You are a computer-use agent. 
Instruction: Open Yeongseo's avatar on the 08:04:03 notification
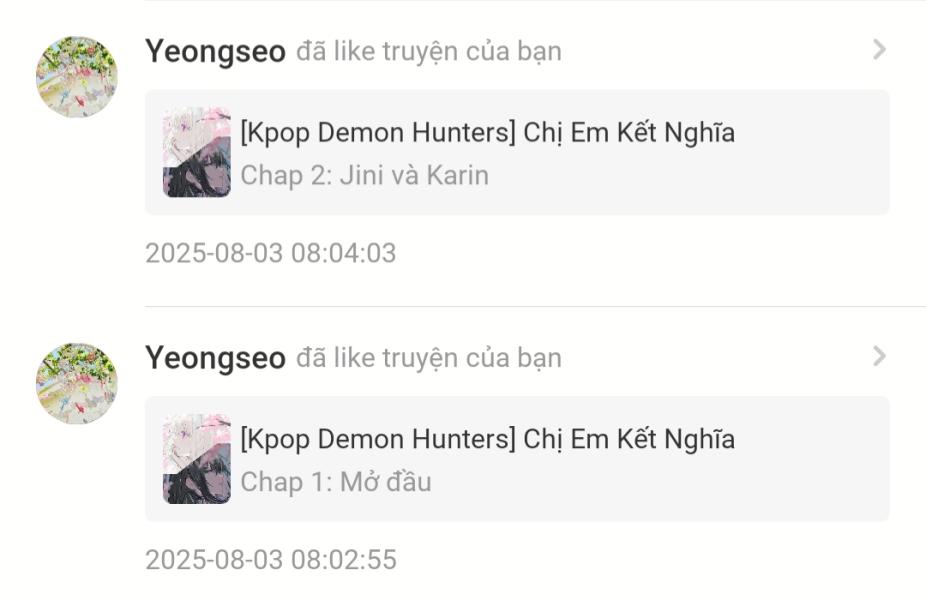click(x=77, y=77)
